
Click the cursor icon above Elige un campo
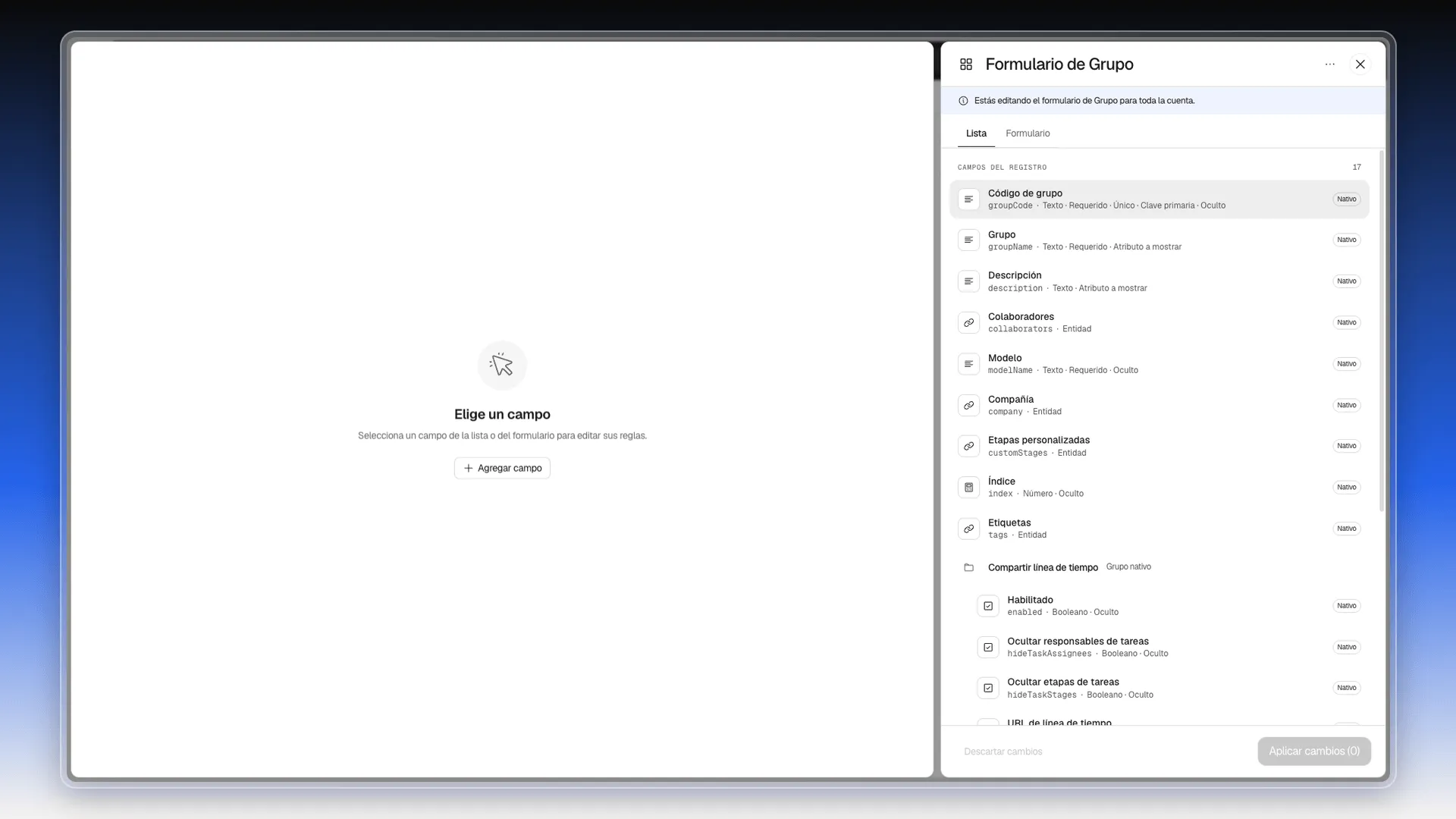click(502, 365)
